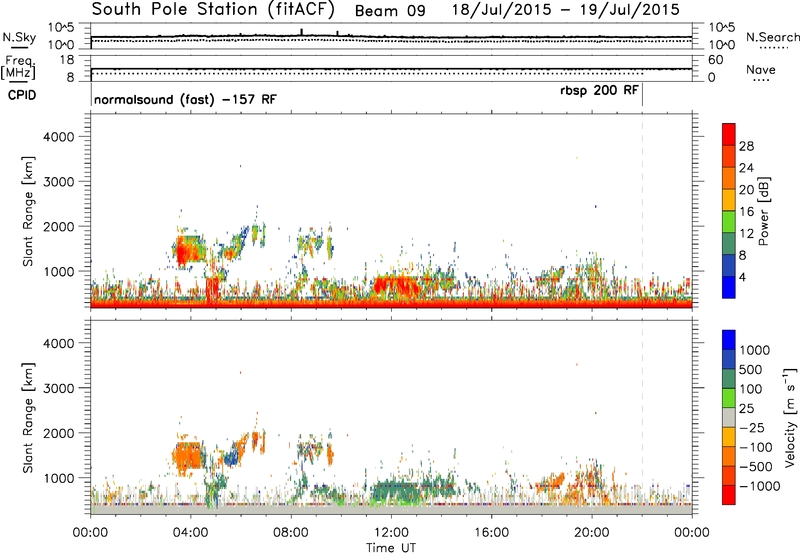Image resolution: width=800 pixels, height=554 pixels.
Task: Click the 12:00 time tick label
Action: coord(391,533)
